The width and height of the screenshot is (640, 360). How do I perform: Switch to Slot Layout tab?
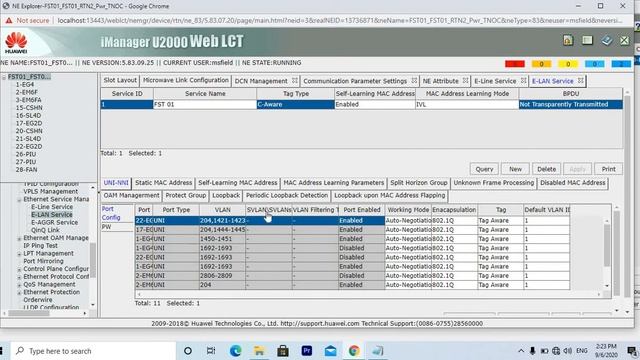point(120,80)
